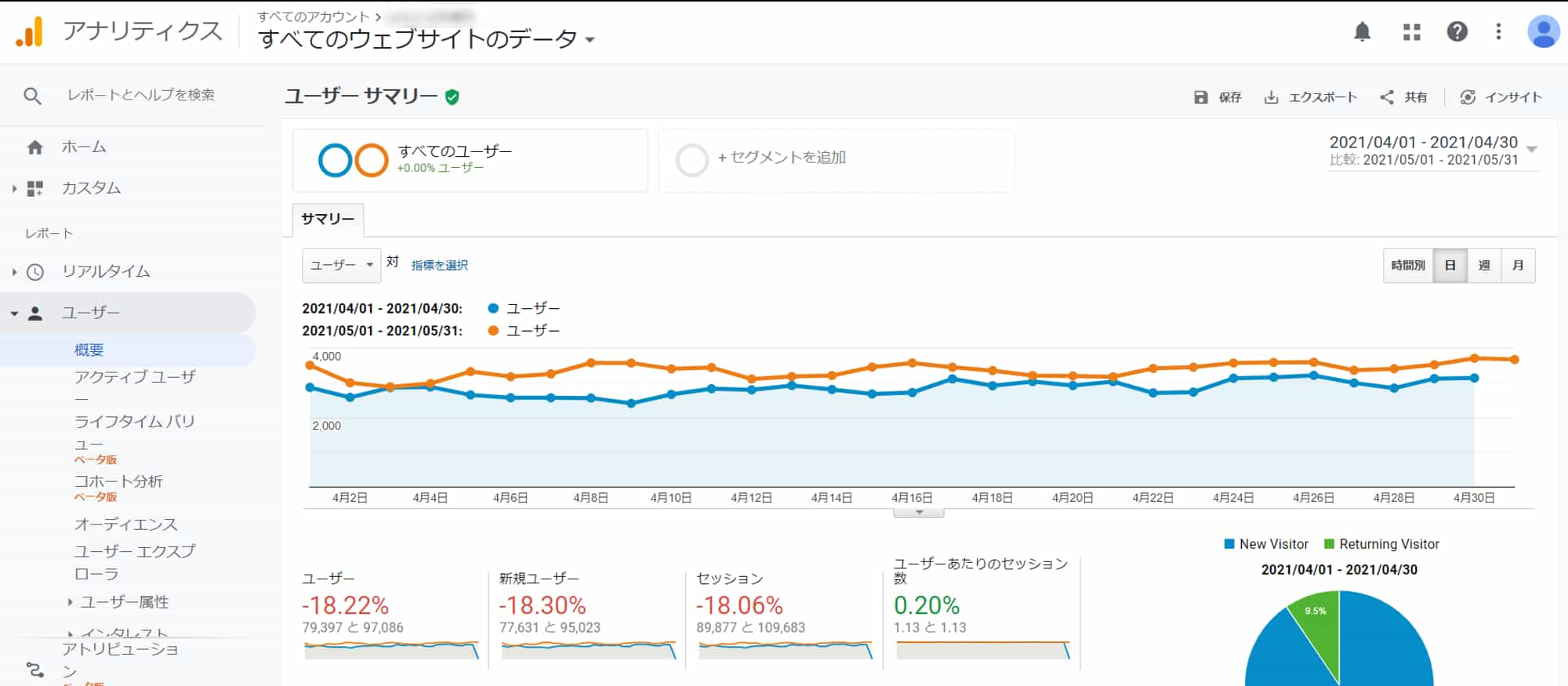The image size is (1568, 686).
Task: Open コホート分析 report
Action: (118, 481)
